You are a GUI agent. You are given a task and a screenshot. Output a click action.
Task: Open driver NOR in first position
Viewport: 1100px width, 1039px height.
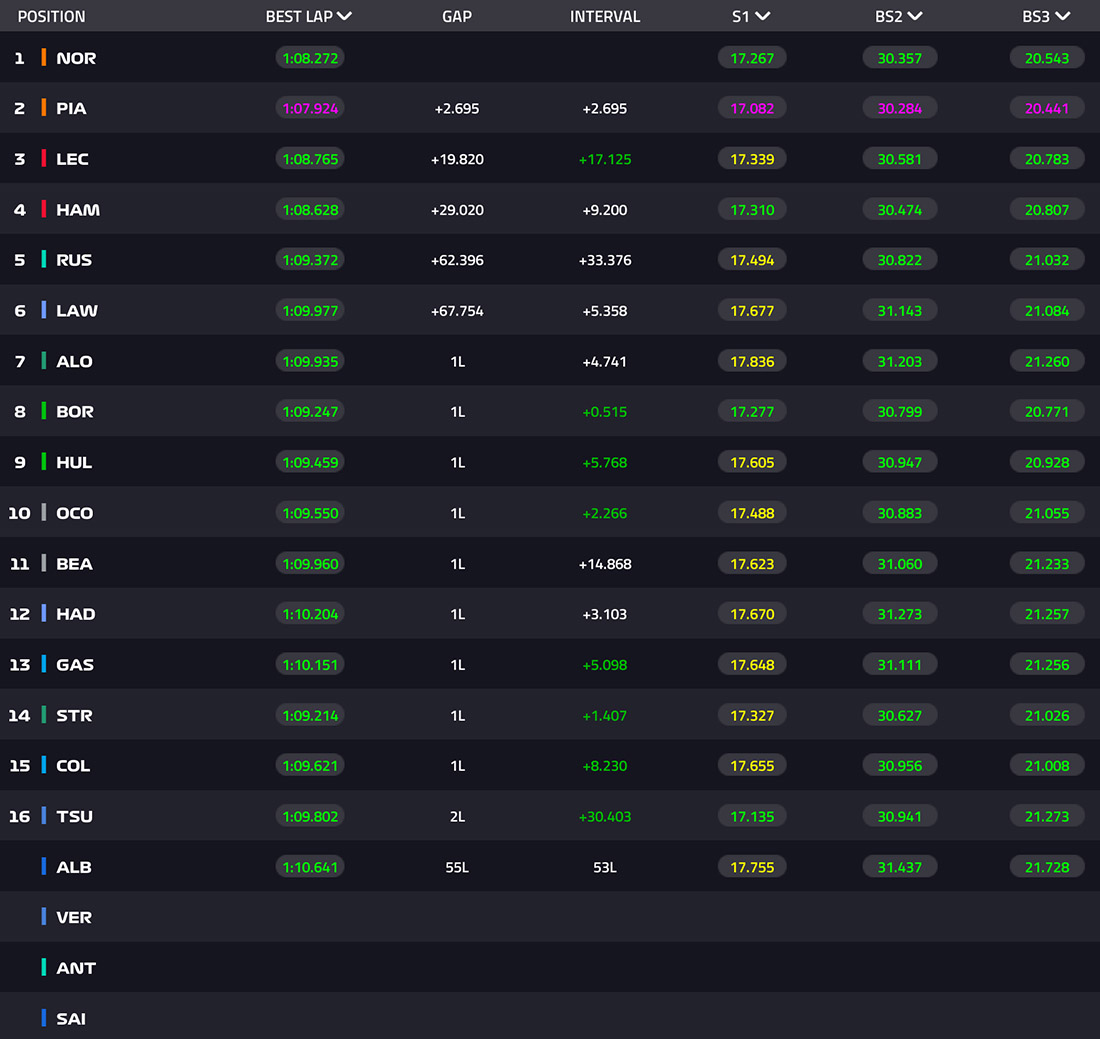pyautogui.click(x=76, y=58)
